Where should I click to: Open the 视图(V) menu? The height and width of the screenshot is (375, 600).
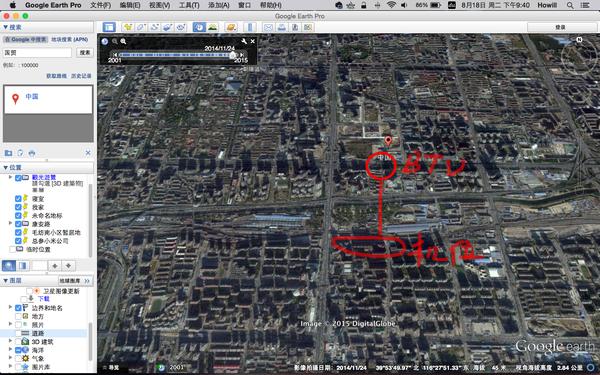(160, 5)
